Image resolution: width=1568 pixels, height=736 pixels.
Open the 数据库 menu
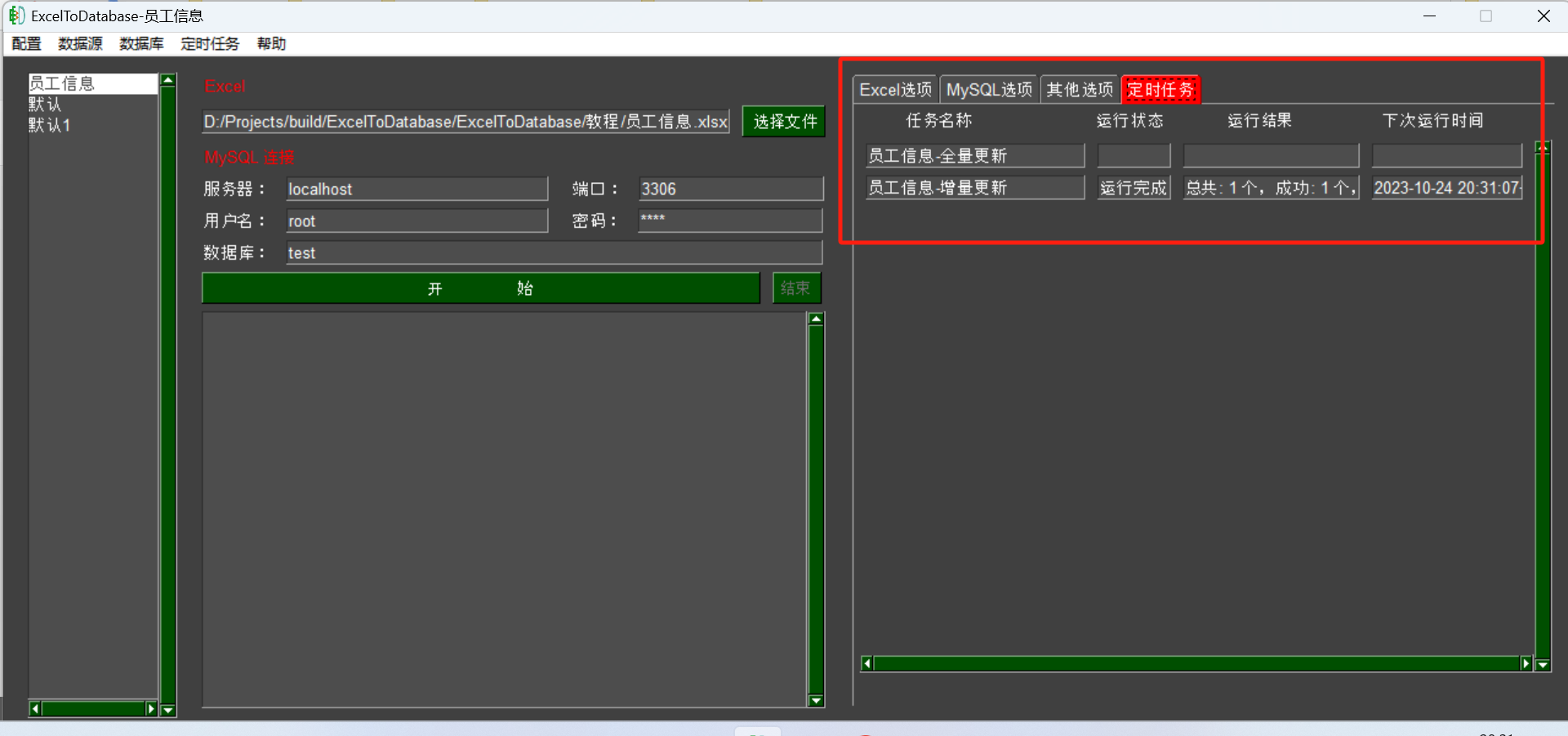point(141,43)
